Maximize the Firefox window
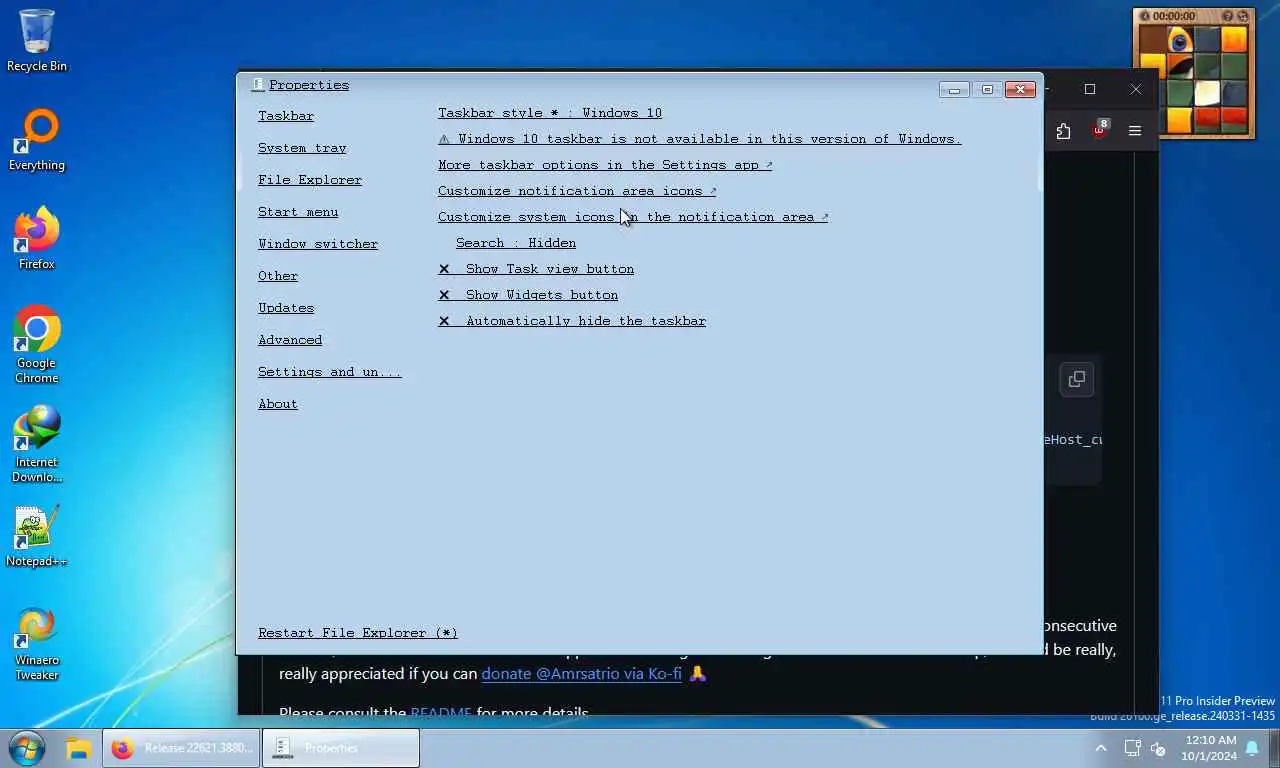The height and width of the screenshot is (768, 1280). click(1090, 89)
